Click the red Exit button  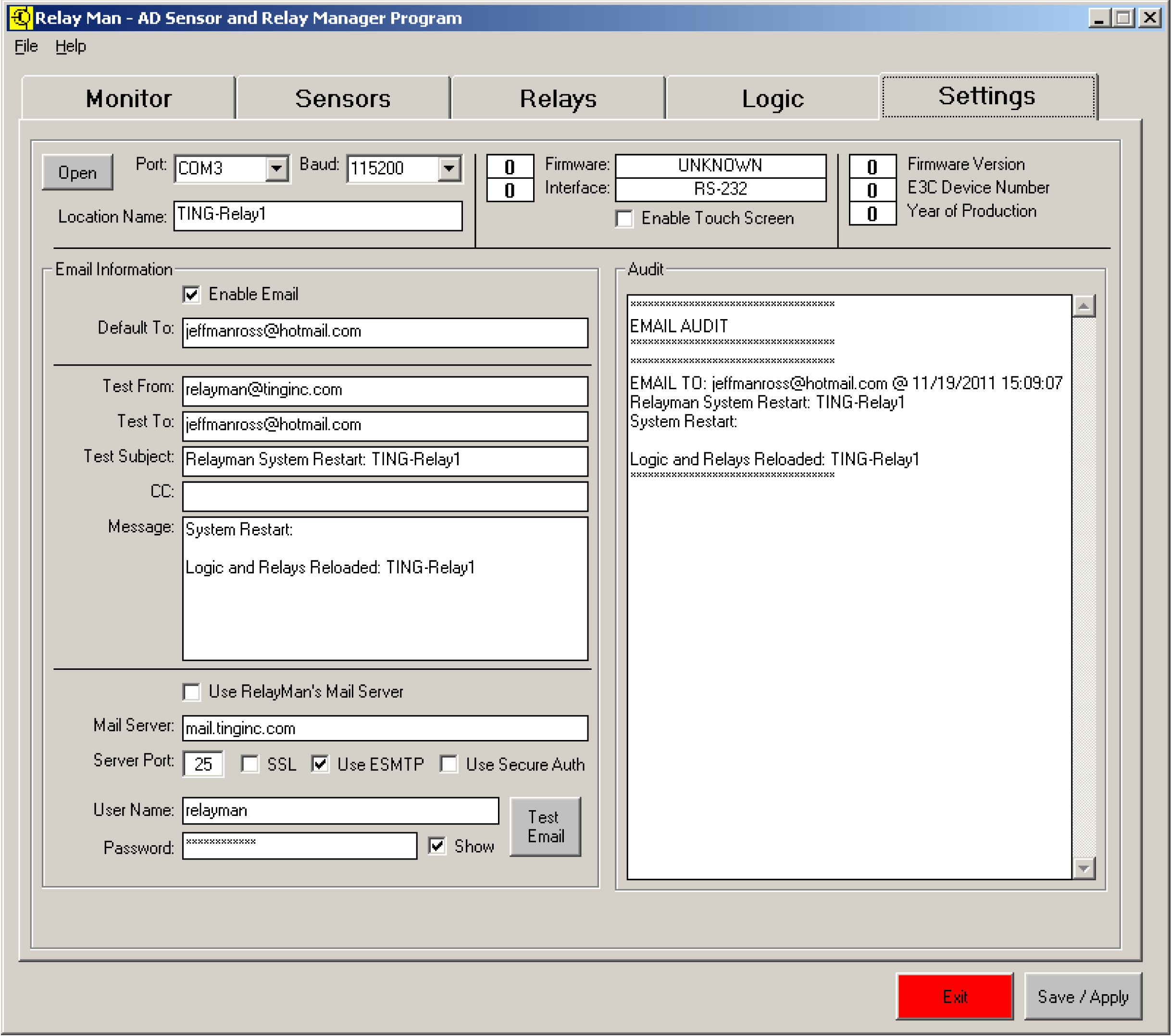click(x=955, y=997)
